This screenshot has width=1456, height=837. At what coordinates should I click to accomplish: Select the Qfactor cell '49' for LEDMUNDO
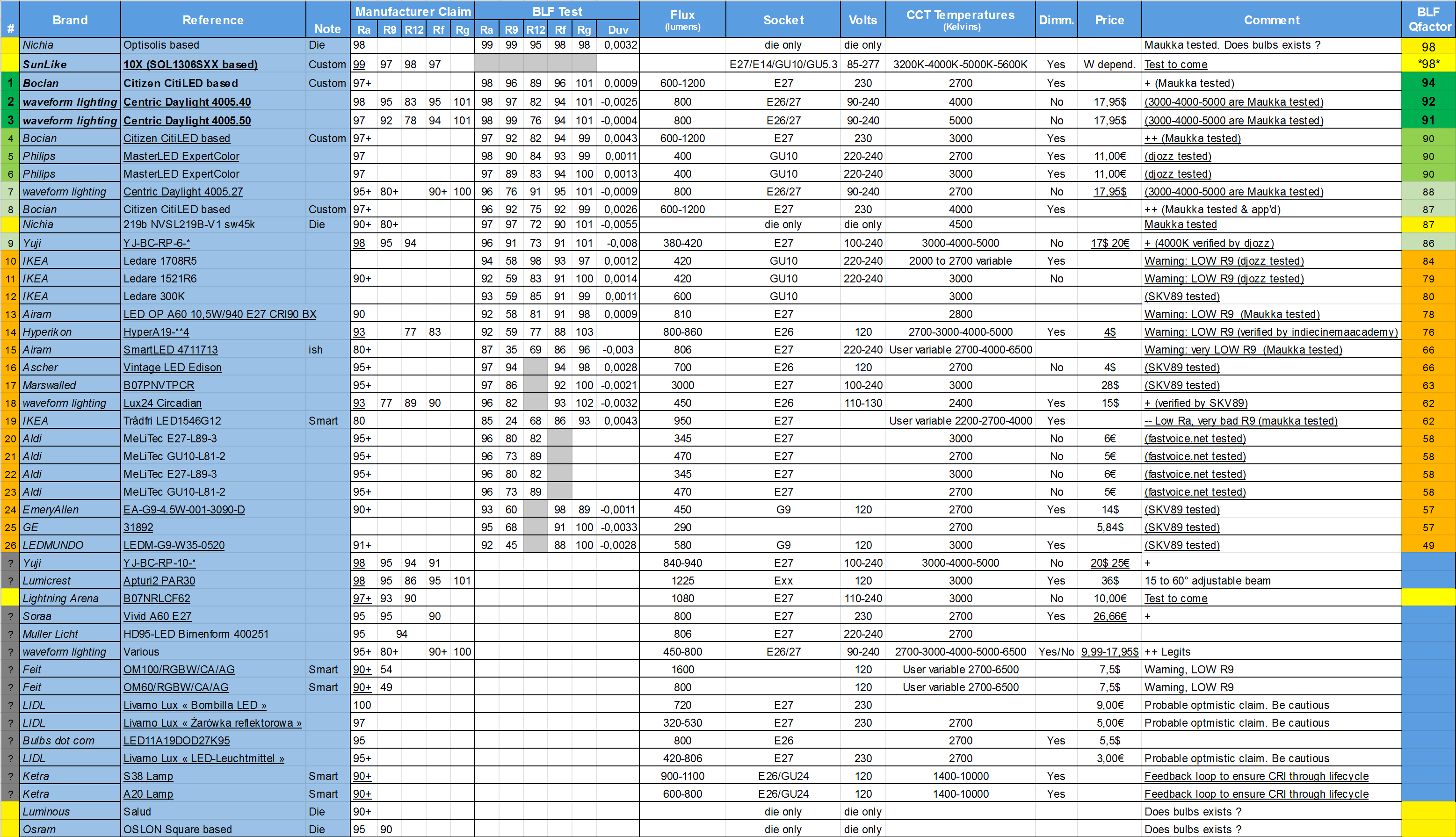1429,545
